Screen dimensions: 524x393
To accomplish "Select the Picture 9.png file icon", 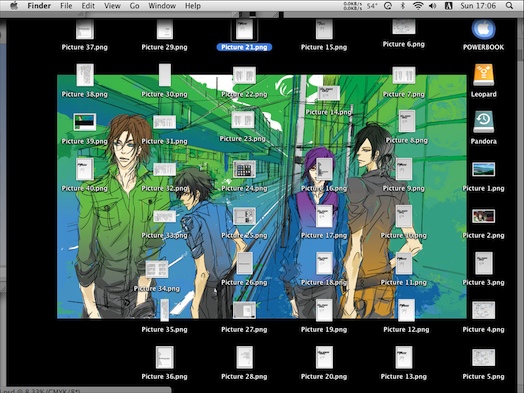I will pyautogui.click(x=404, y=169).
